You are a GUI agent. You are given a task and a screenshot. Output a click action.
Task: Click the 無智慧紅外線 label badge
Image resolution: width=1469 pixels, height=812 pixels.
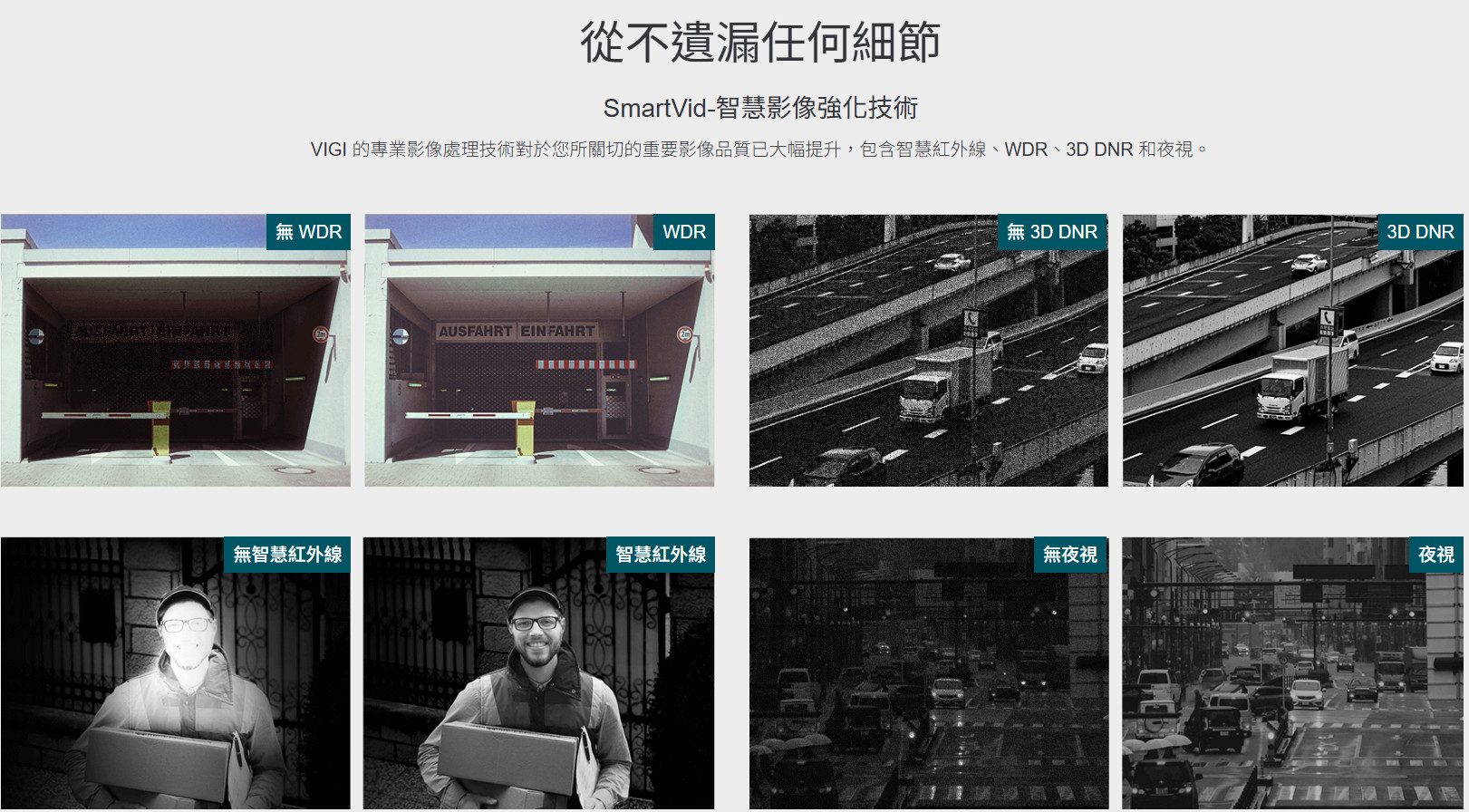(x=287, y=555)
